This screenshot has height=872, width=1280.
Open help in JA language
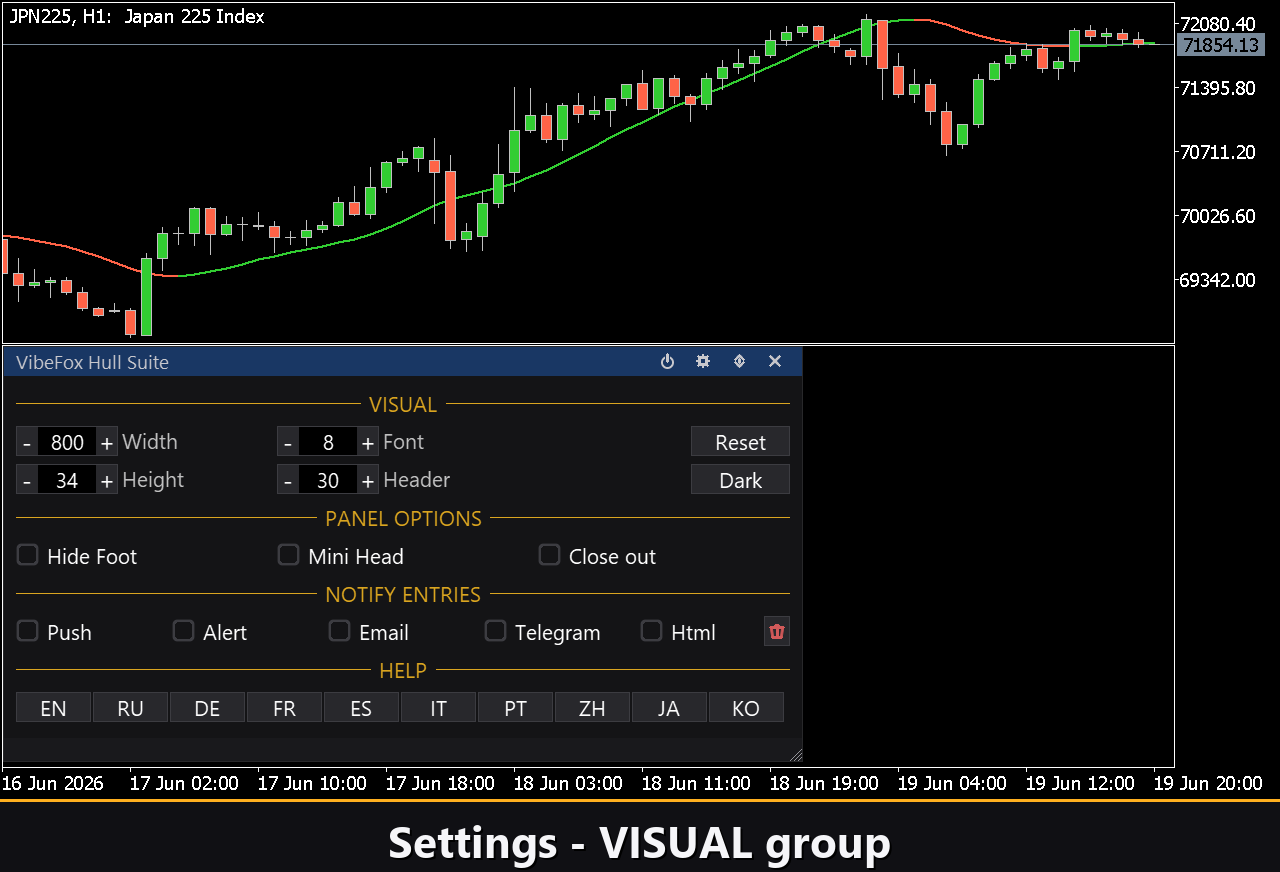point(669,708)
